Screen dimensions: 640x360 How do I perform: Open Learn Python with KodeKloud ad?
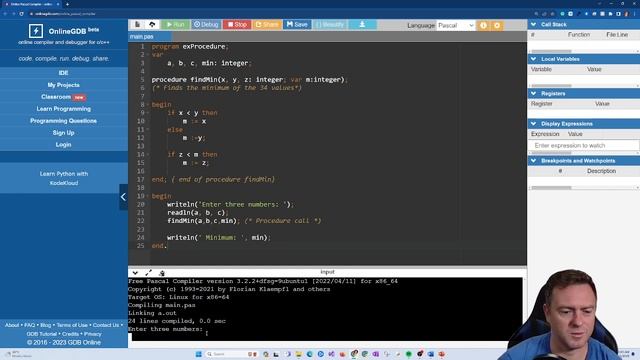pos(64,178)
